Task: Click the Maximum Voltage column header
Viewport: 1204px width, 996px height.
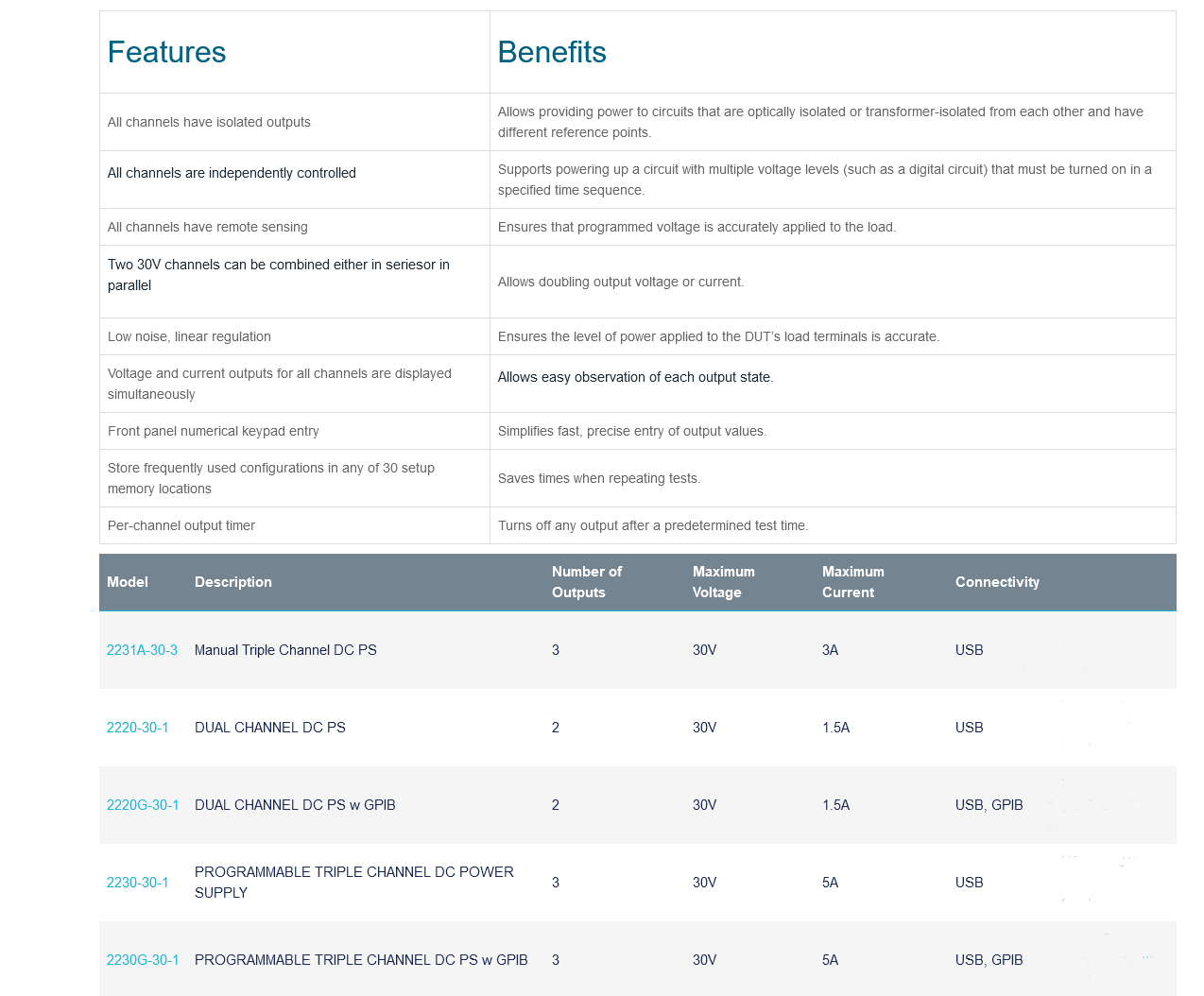Action: point(724,582)
